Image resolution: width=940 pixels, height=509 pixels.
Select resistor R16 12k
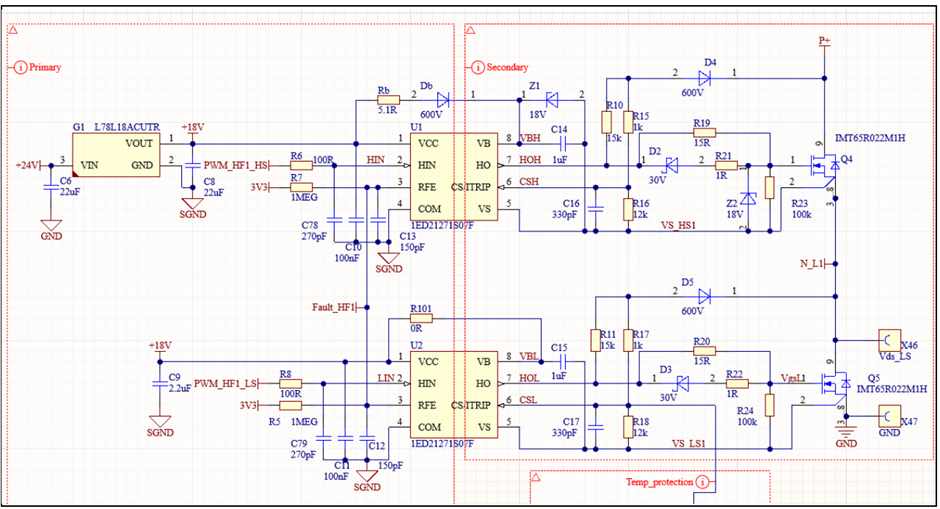[x=628, y=209]
